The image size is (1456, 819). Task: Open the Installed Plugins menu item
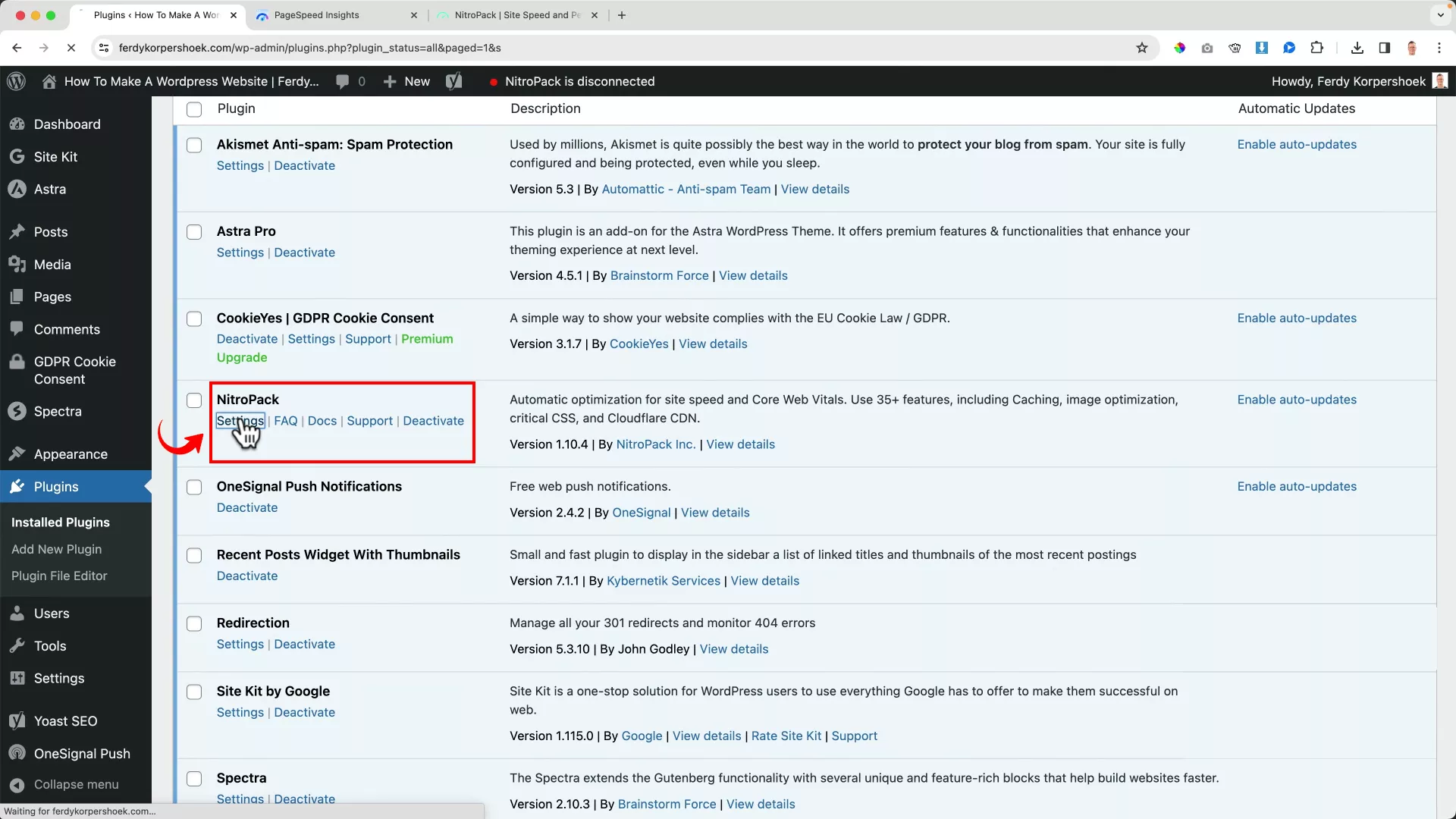click(60, 522)
